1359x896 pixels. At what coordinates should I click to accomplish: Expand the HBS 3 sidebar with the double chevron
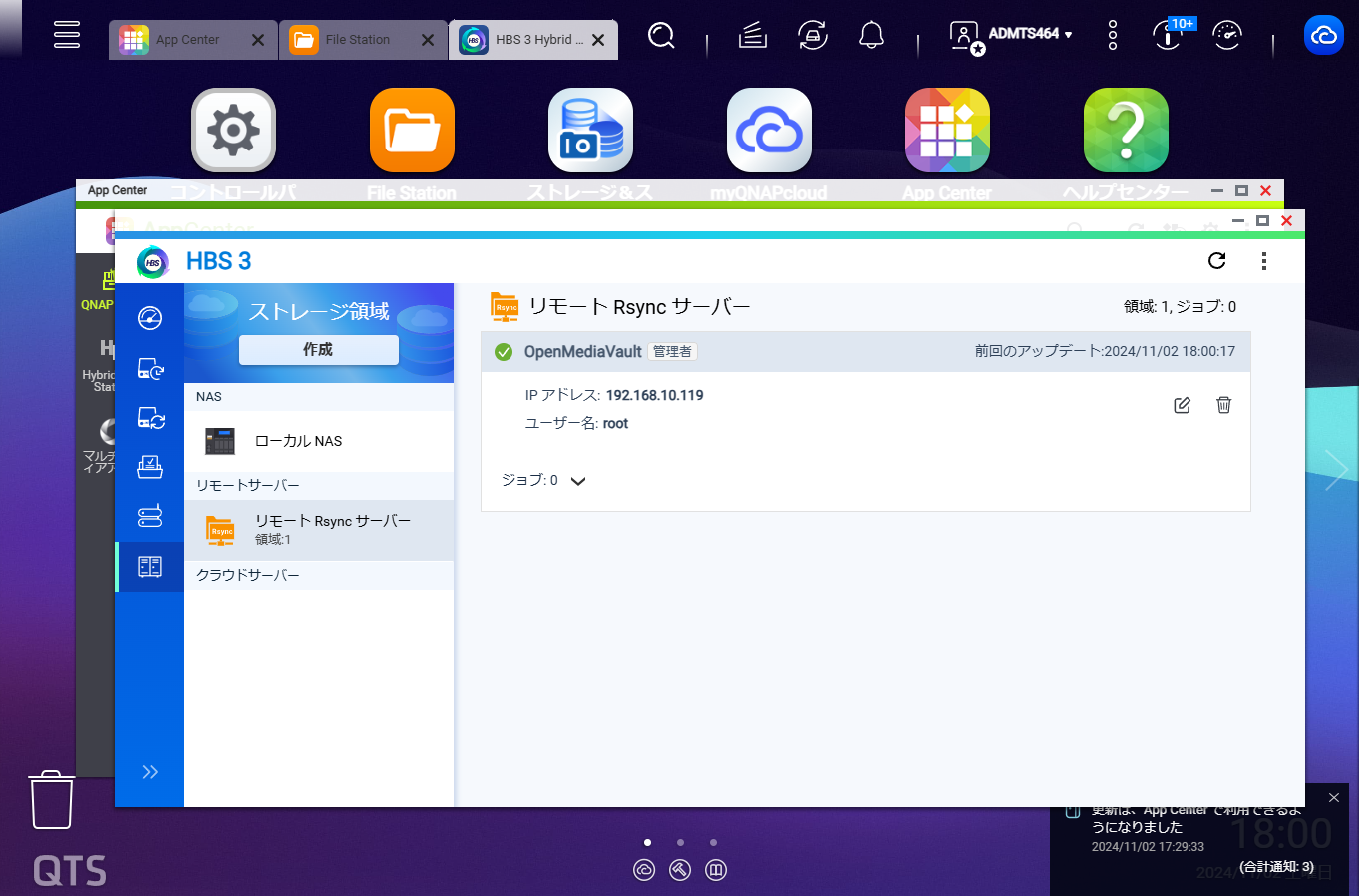150,772
